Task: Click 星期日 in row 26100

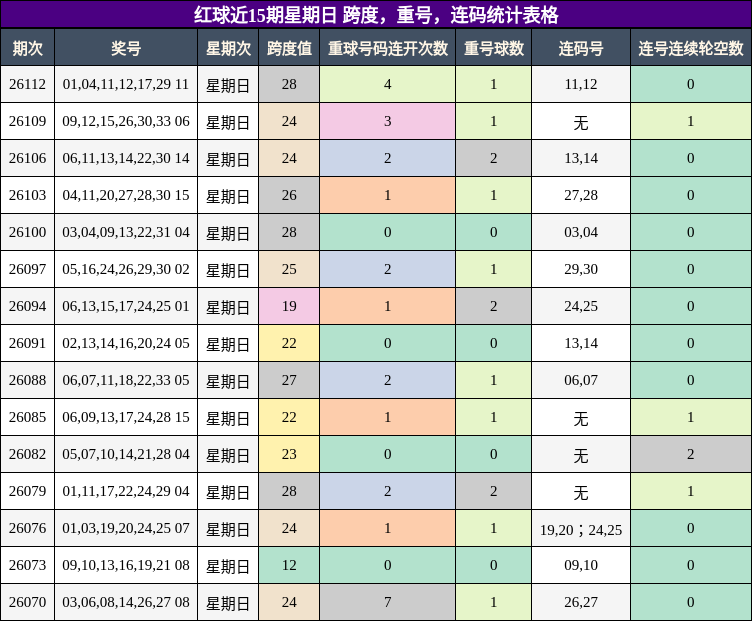Action: [x=228, y=234]
